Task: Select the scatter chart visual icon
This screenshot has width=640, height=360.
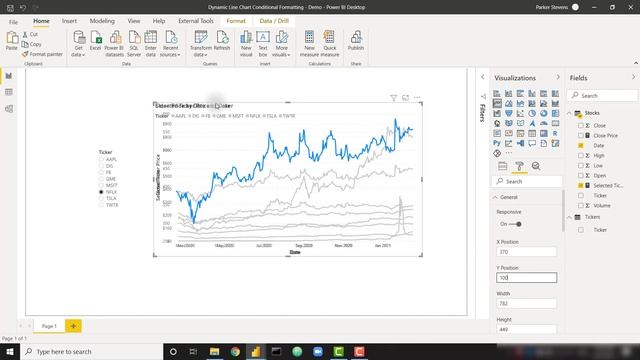Action: click(520, 113)
